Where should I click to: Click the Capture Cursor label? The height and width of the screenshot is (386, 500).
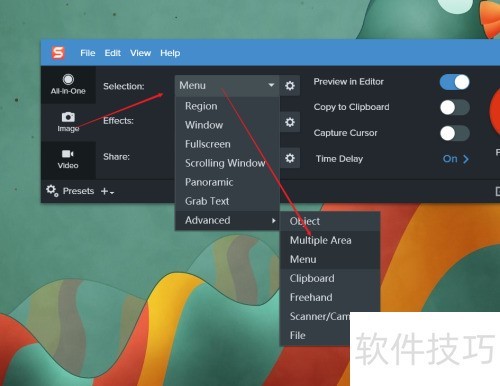click(x=345, y=133)
